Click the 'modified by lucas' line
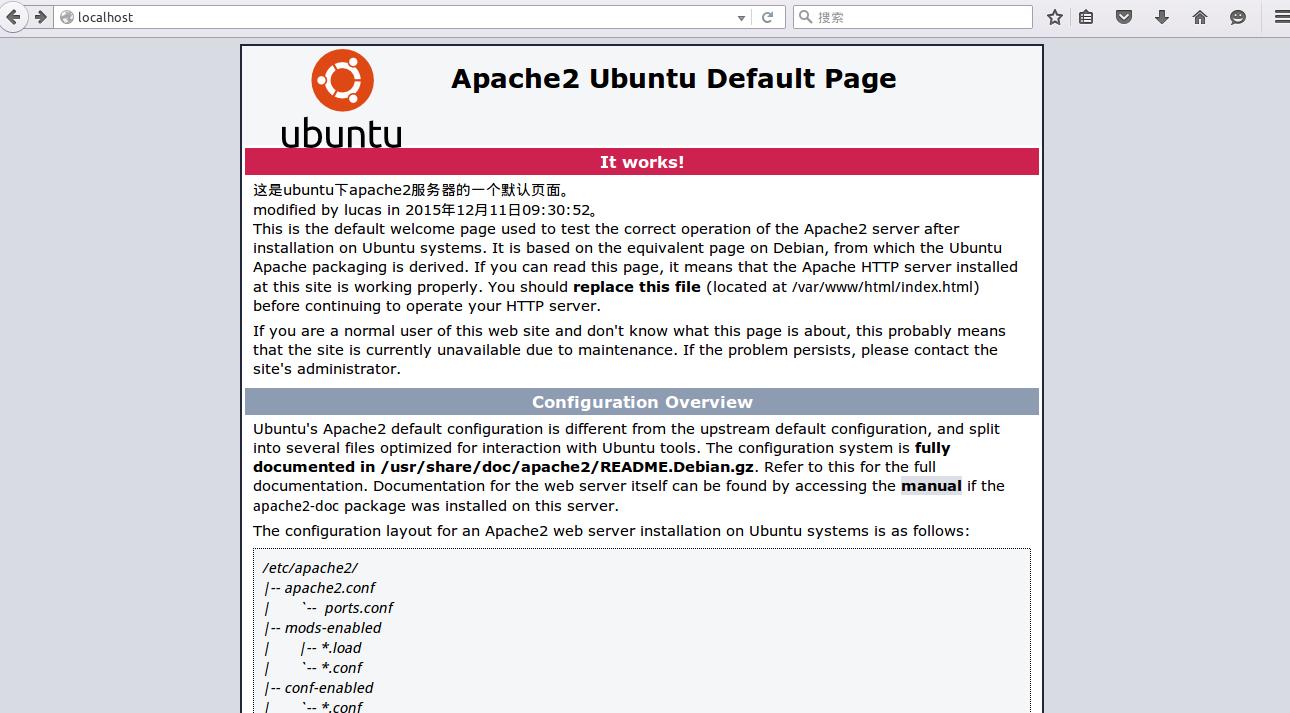 (425, 210)
